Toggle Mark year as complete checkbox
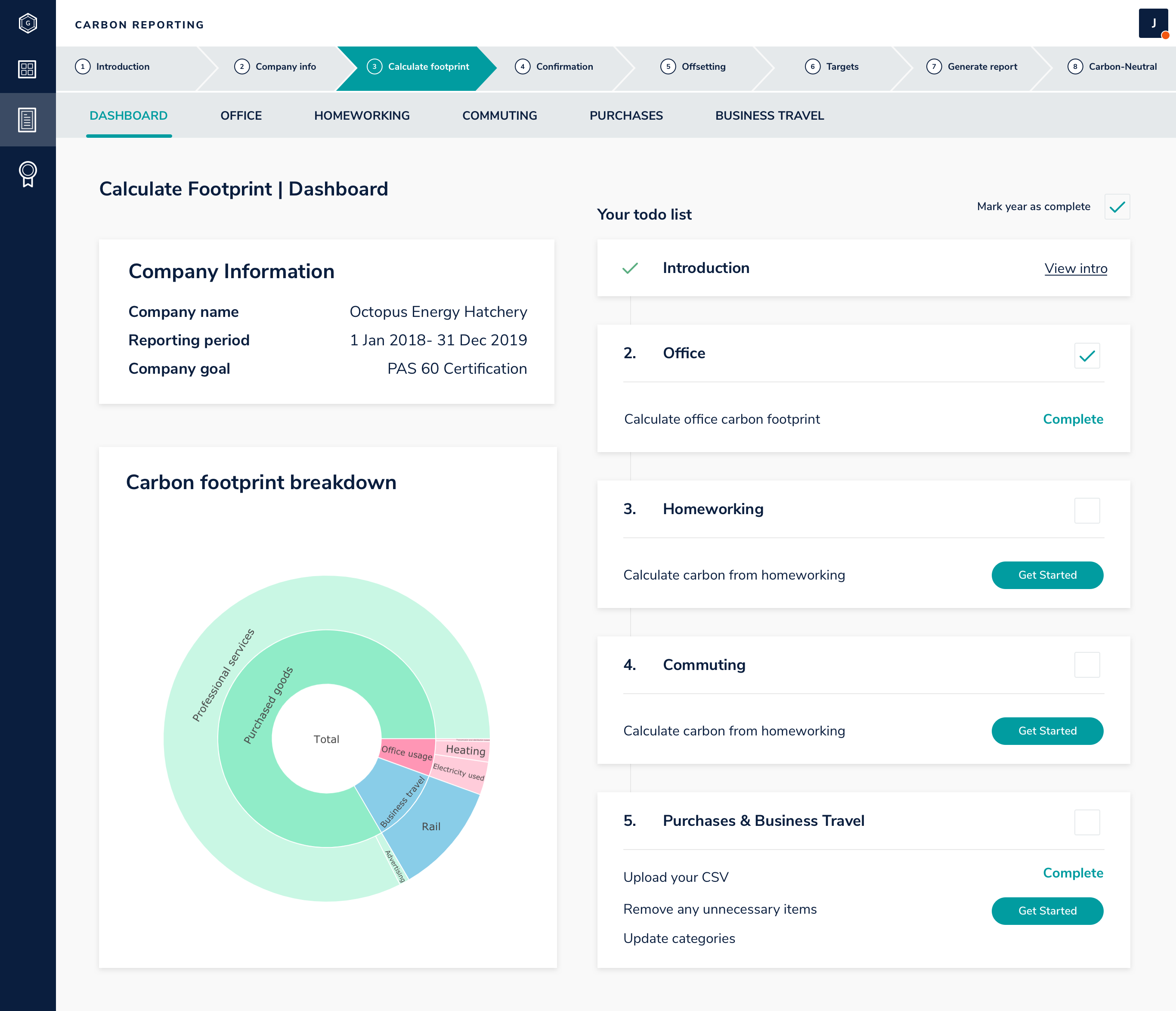1176x1011 pixels. (1117, 207)
